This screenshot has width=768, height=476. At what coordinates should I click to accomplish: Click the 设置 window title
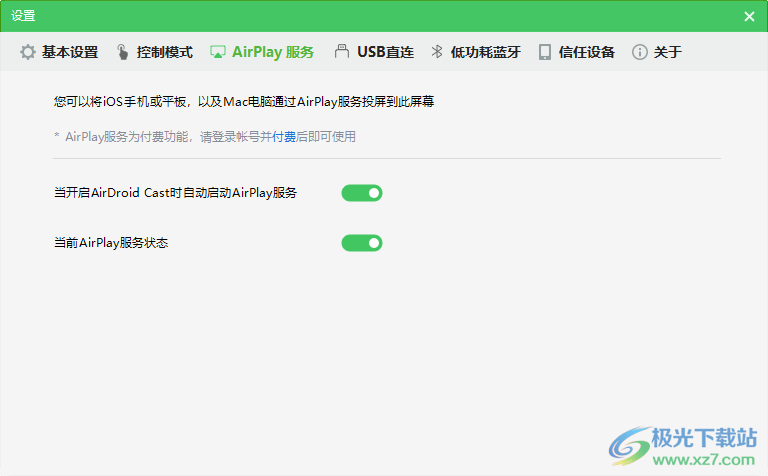23,16
